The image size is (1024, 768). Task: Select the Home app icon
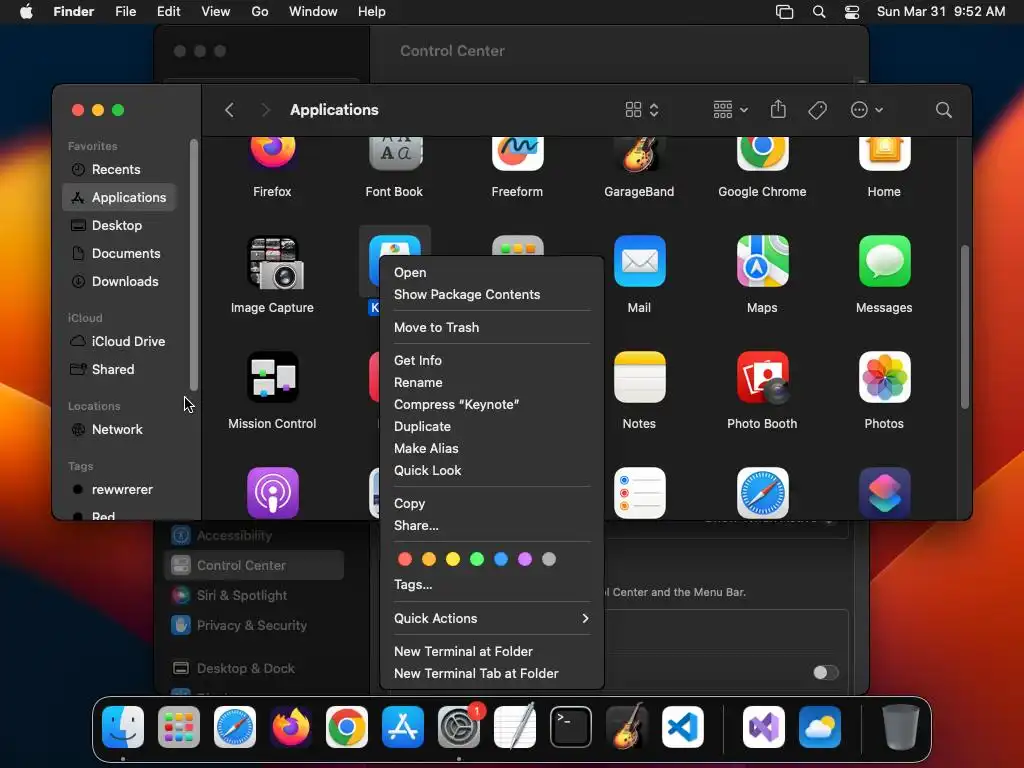pyautogui.click(x=884, y=153)
